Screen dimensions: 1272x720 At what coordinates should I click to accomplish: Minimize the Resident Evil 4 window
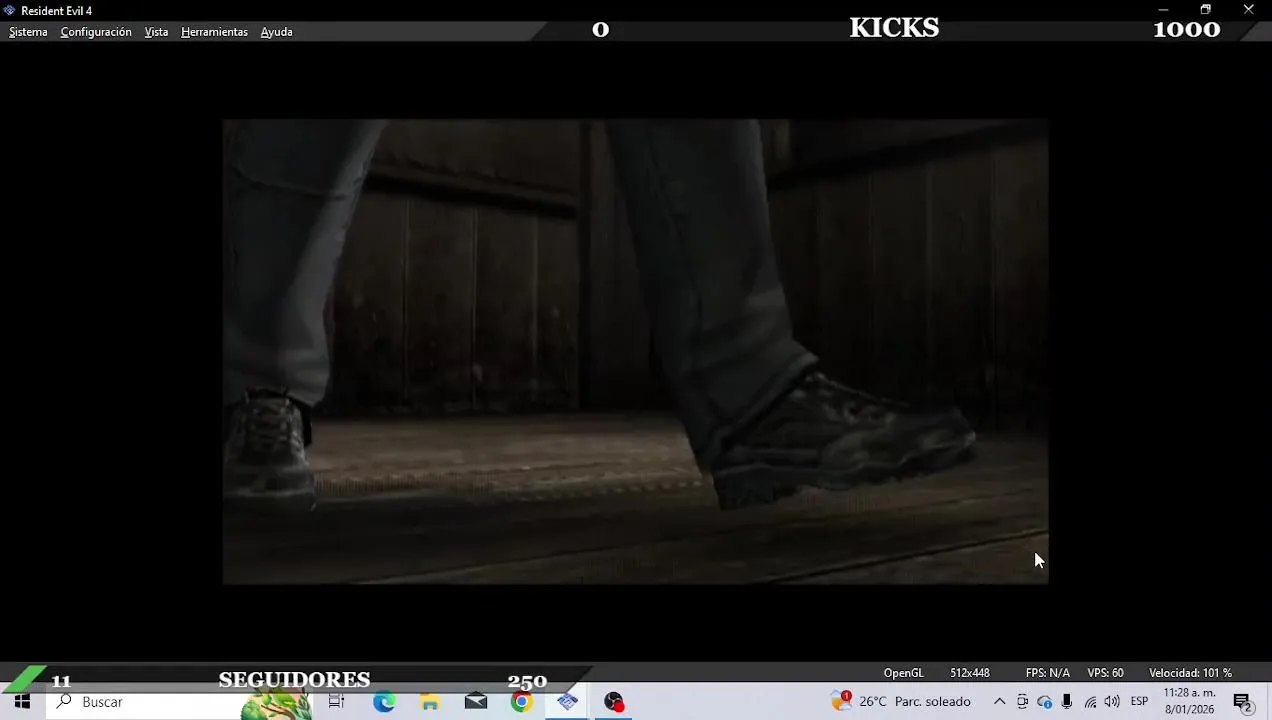1163,10
